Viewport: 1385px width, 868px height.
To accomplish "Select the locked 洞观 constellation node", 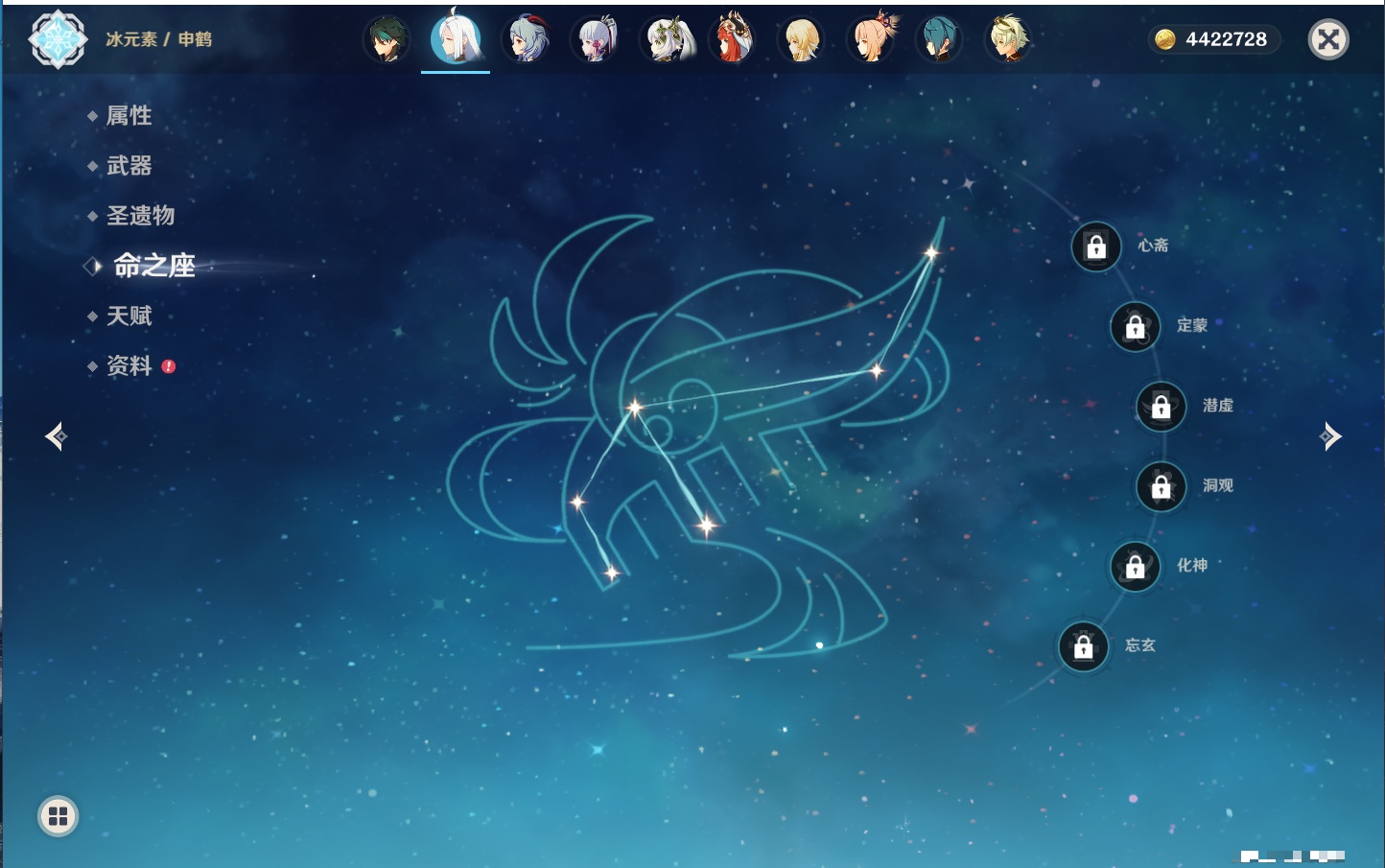I will 1162,487.
